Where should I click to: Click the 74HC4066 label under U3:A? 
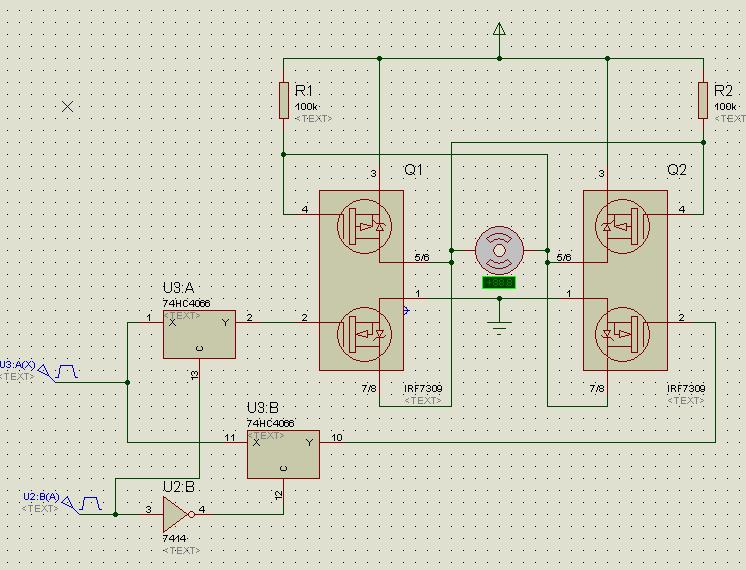coord(186,303)
